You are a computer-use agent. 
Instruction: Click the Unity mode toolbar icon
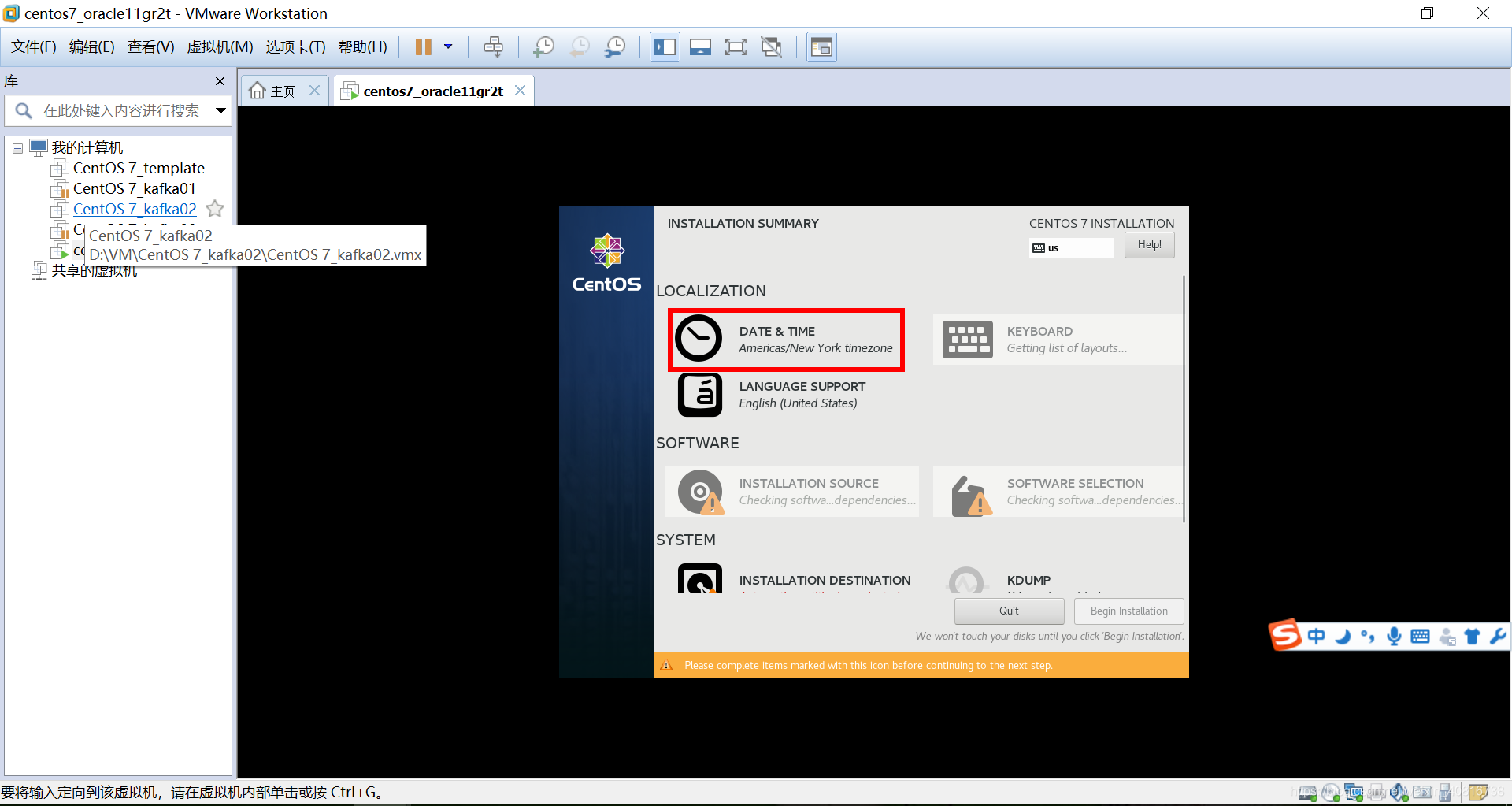(772, 47)
